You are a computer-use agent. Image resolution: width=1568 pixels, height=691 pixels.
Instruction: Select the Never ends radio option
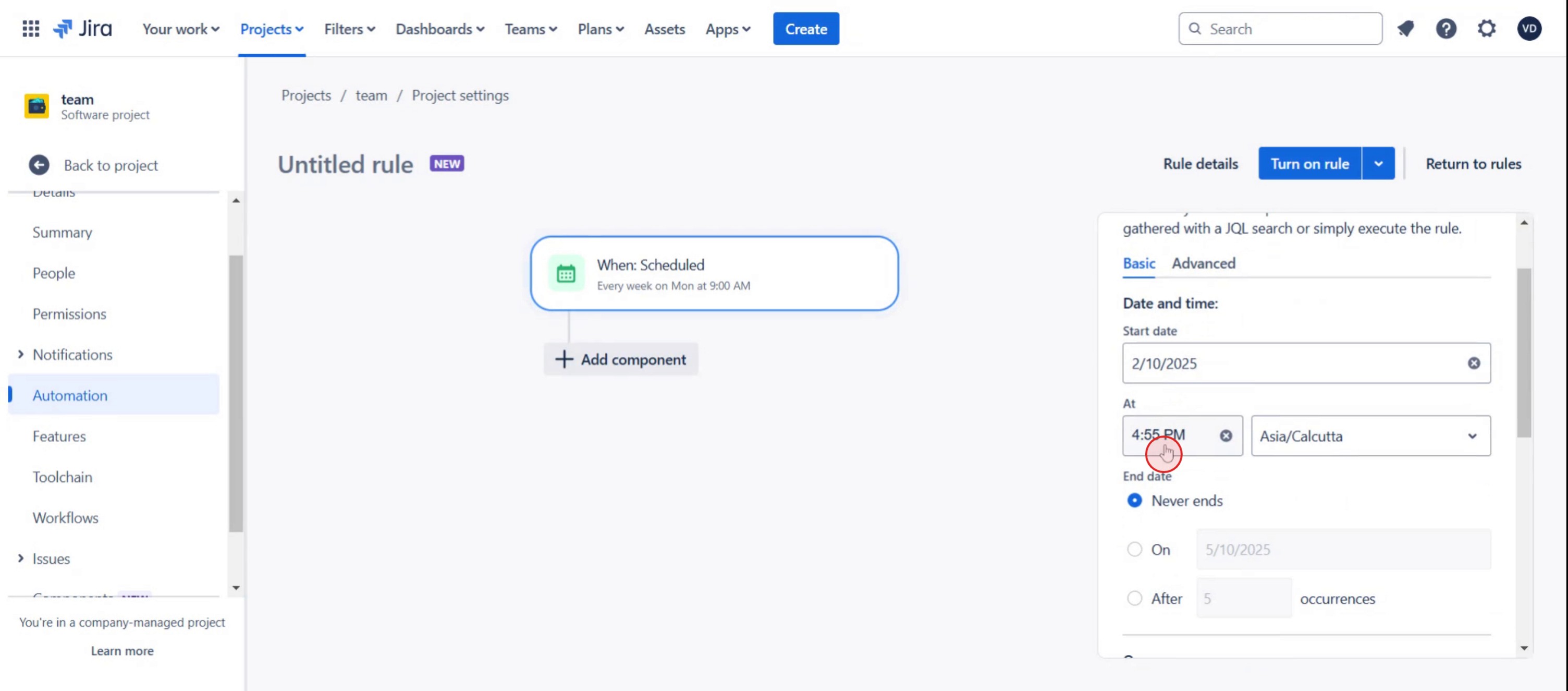(1135, 501)
